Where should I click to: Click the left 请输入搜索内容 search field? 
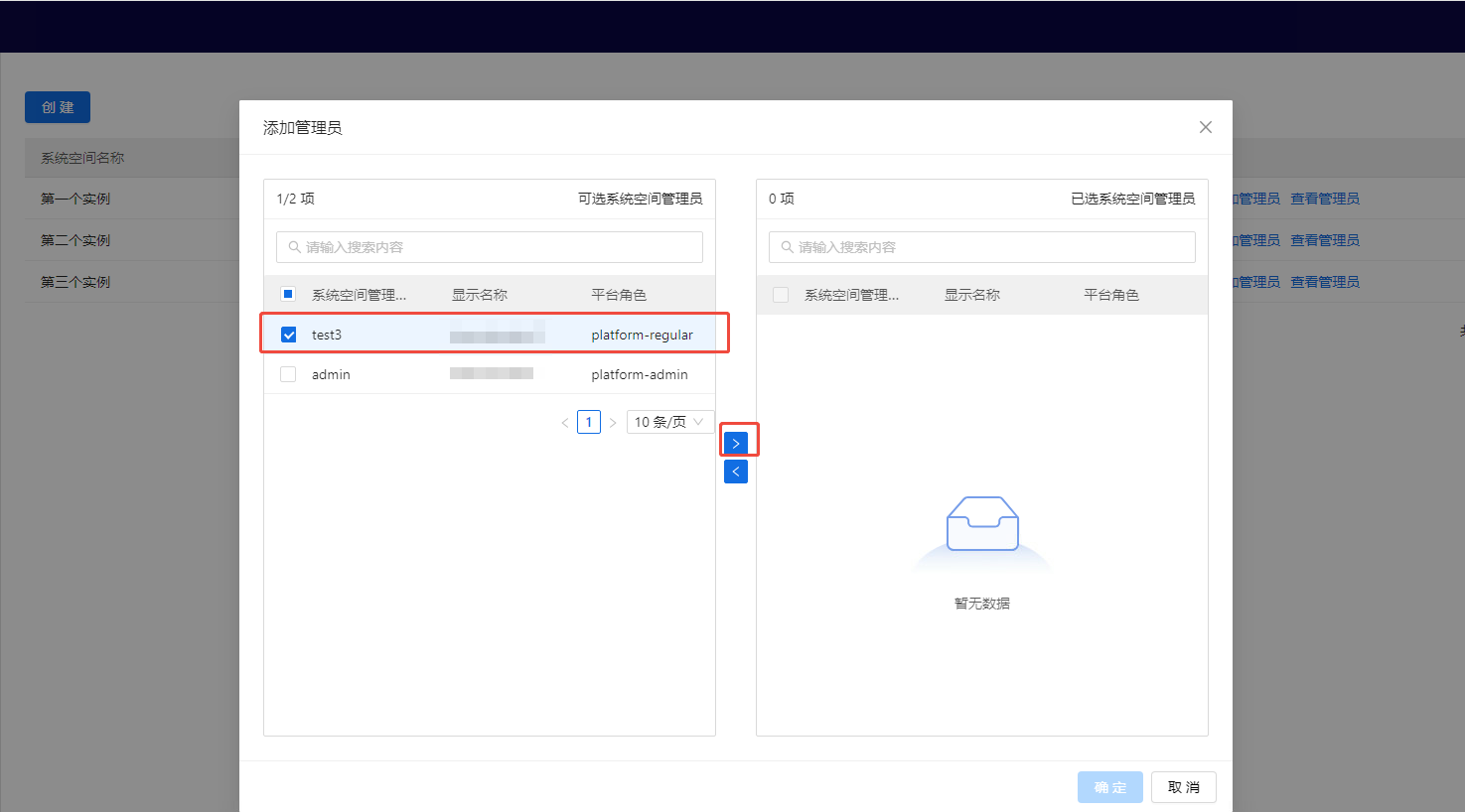click(x=417, y=246)
